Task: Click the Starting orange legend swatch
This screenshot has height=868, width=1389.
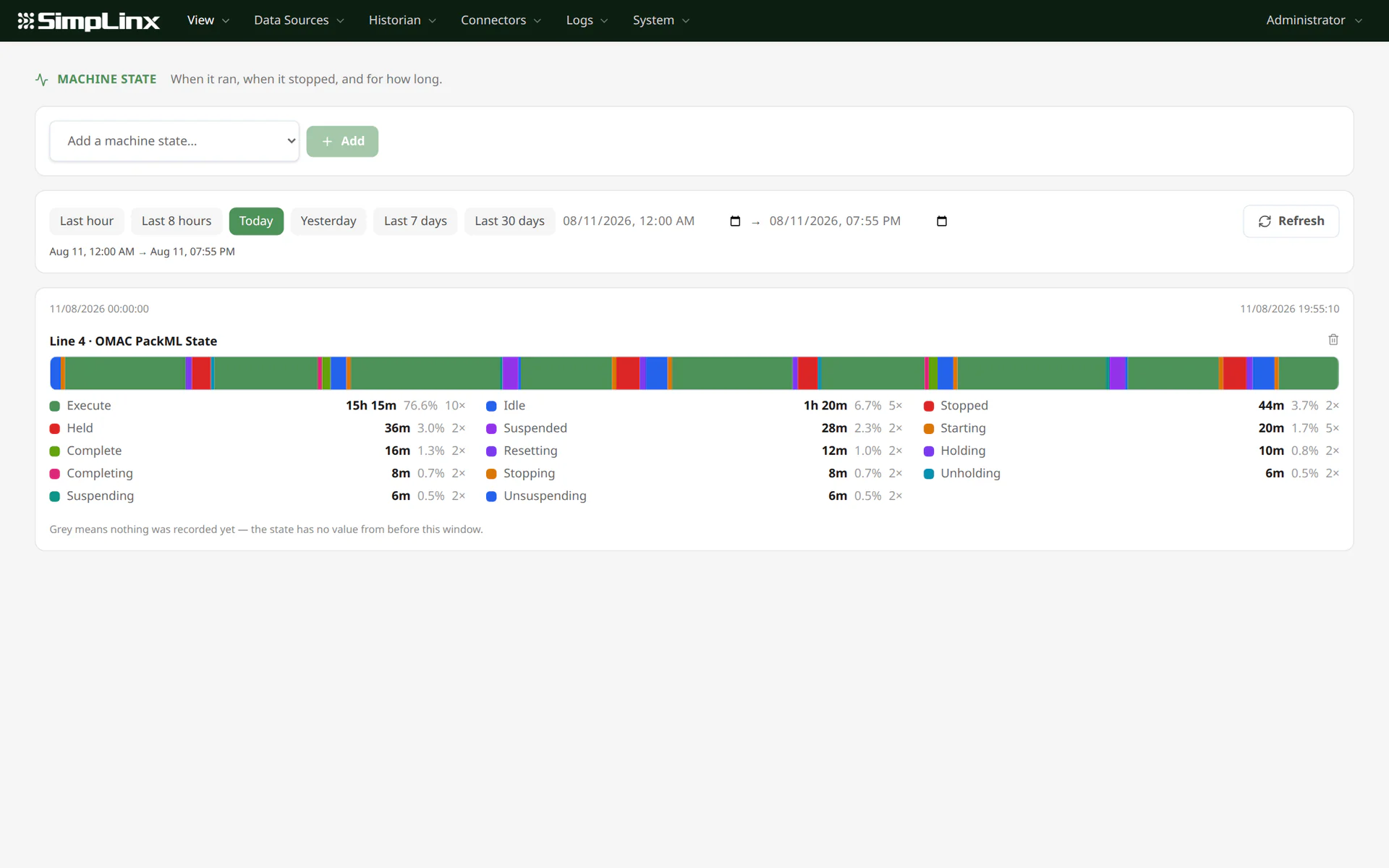Action: pos(929,428)
